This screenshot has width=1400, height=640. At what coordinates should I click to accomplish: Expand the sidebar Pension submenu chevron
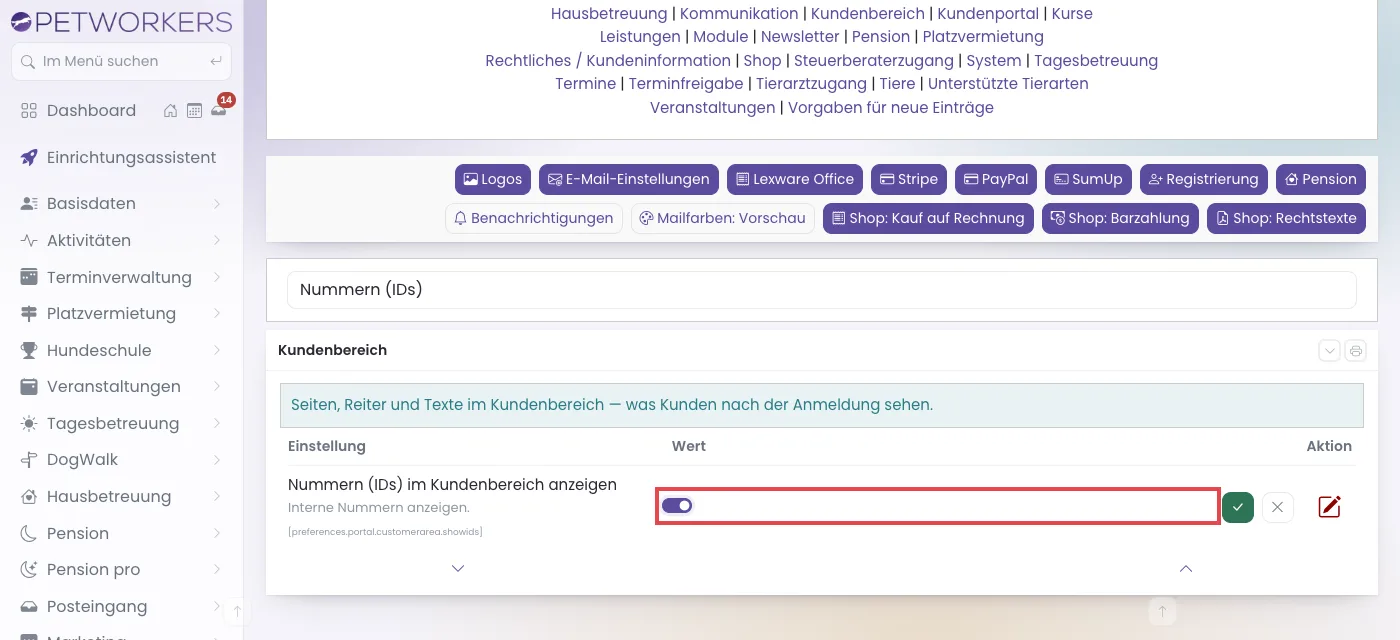[217, 534]
